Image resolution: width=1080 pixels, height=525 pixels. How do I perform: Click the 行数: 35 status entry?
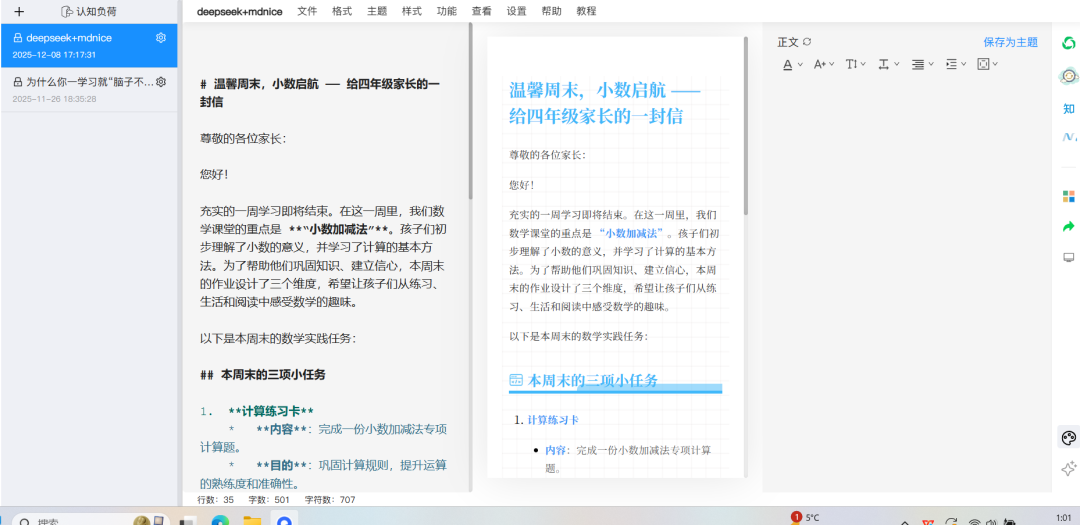coord(216,500)
